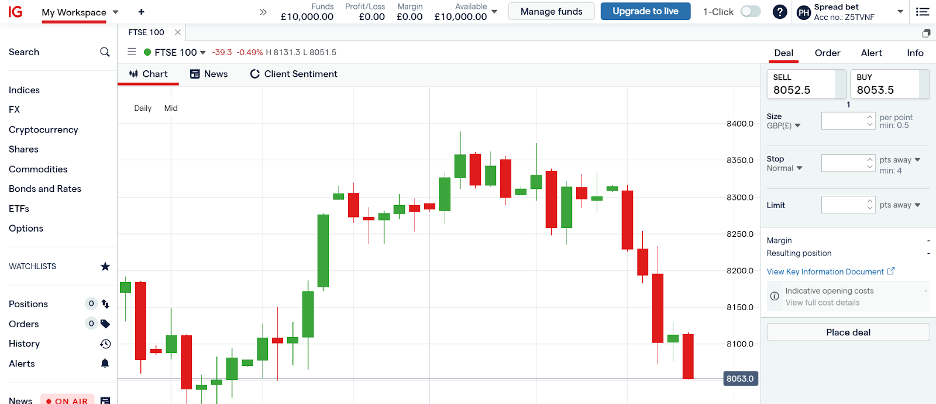Click the help question mark icon
936x404 pixels.
point(780,12)
